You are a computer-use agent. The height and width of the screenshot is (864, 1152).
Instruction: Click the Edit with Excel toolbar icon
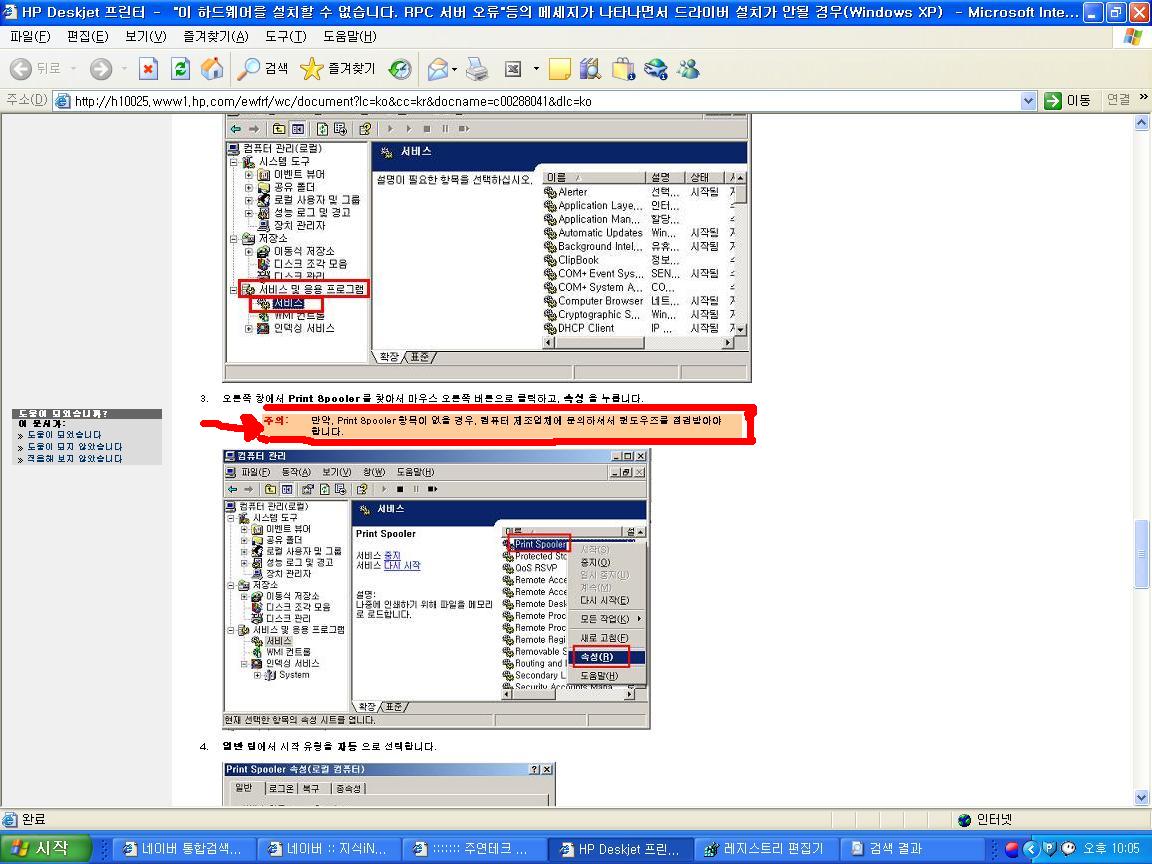tap(513, 69)
